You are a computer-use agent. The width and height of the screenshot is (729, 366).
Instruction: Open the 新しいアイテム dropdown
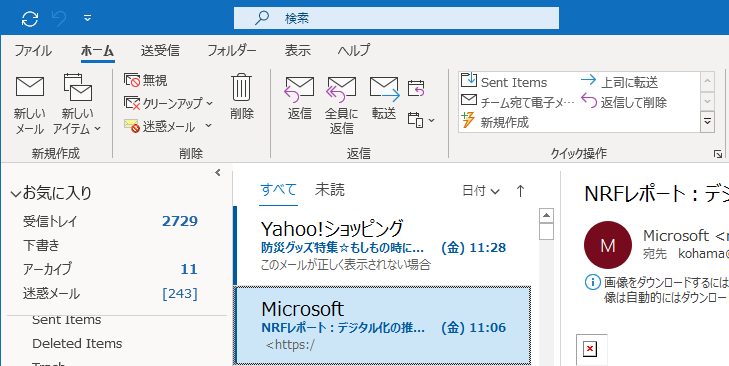(77, 105)
